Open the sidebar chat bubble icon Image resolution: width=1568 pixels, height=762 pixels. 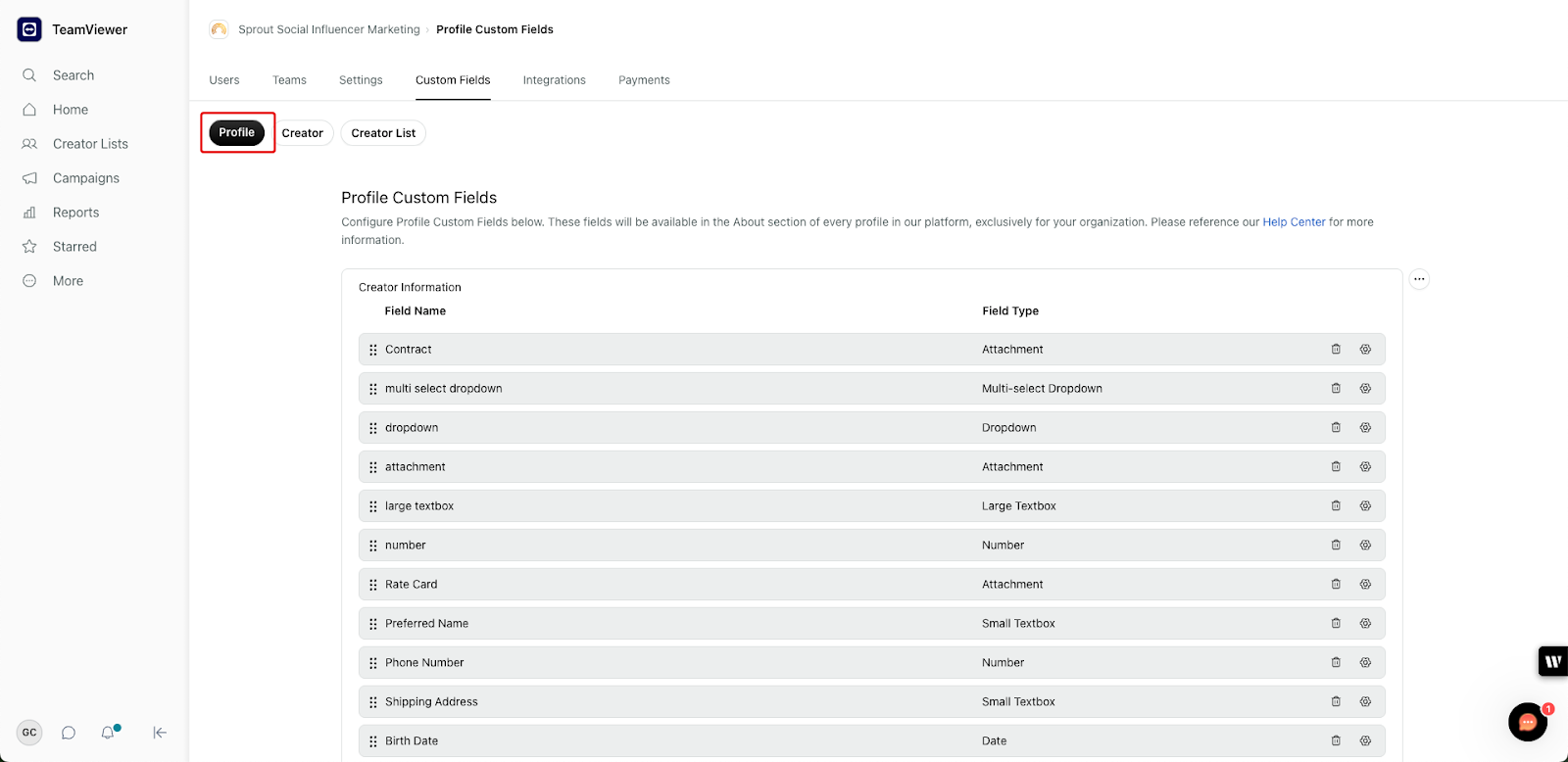(x=69, y=733)
